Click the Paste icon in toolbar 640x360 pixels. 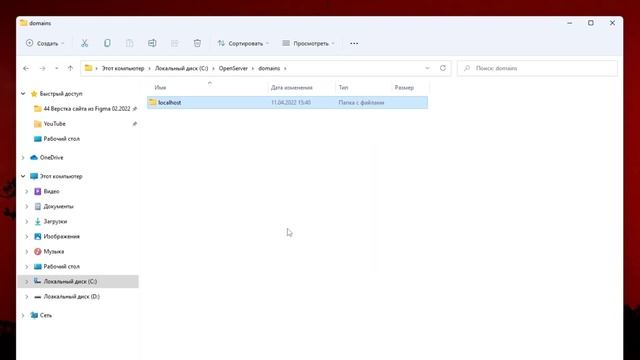tap(129, 43)
